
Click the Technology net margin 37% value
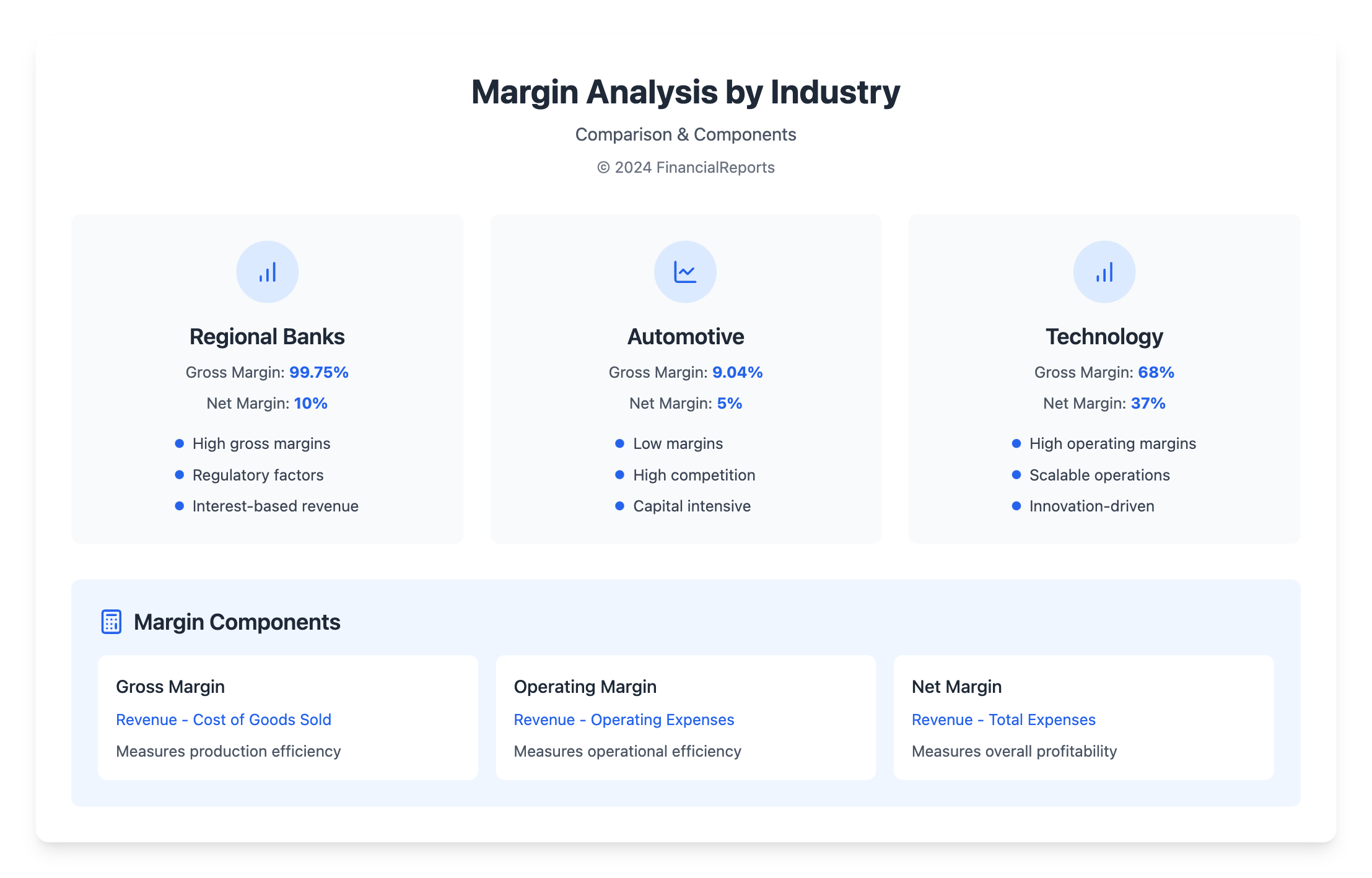[1148, 403]
